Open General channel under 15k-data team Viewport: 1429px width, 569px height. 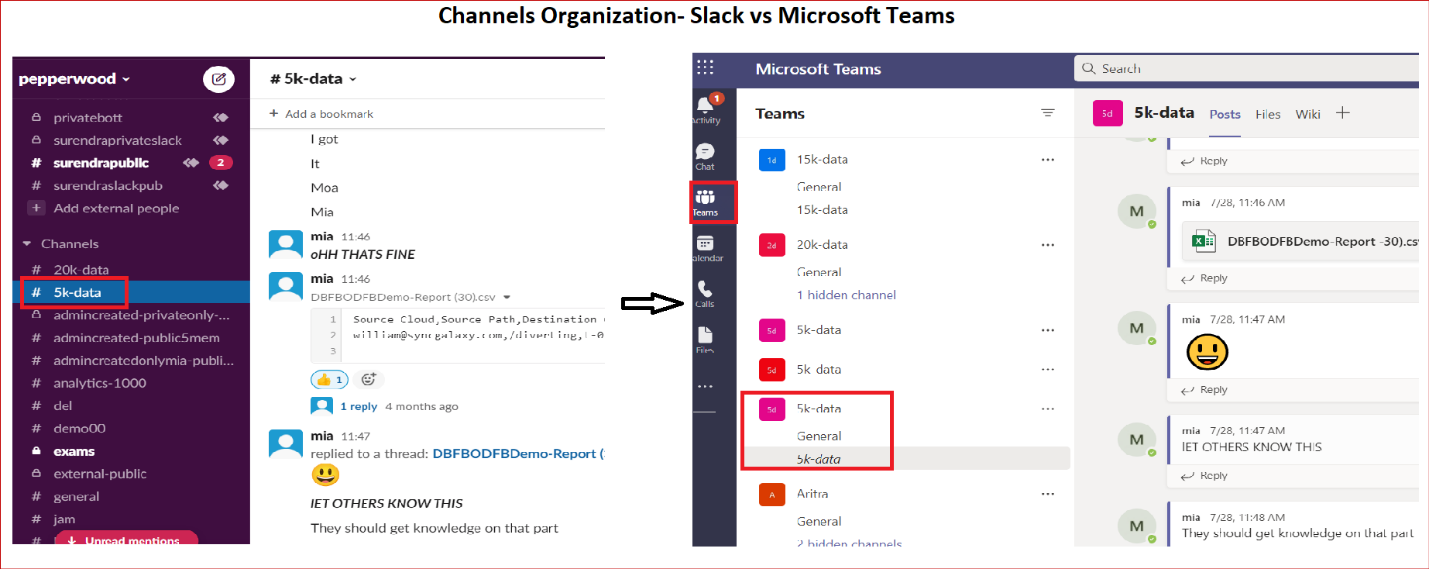pos(819,187)
